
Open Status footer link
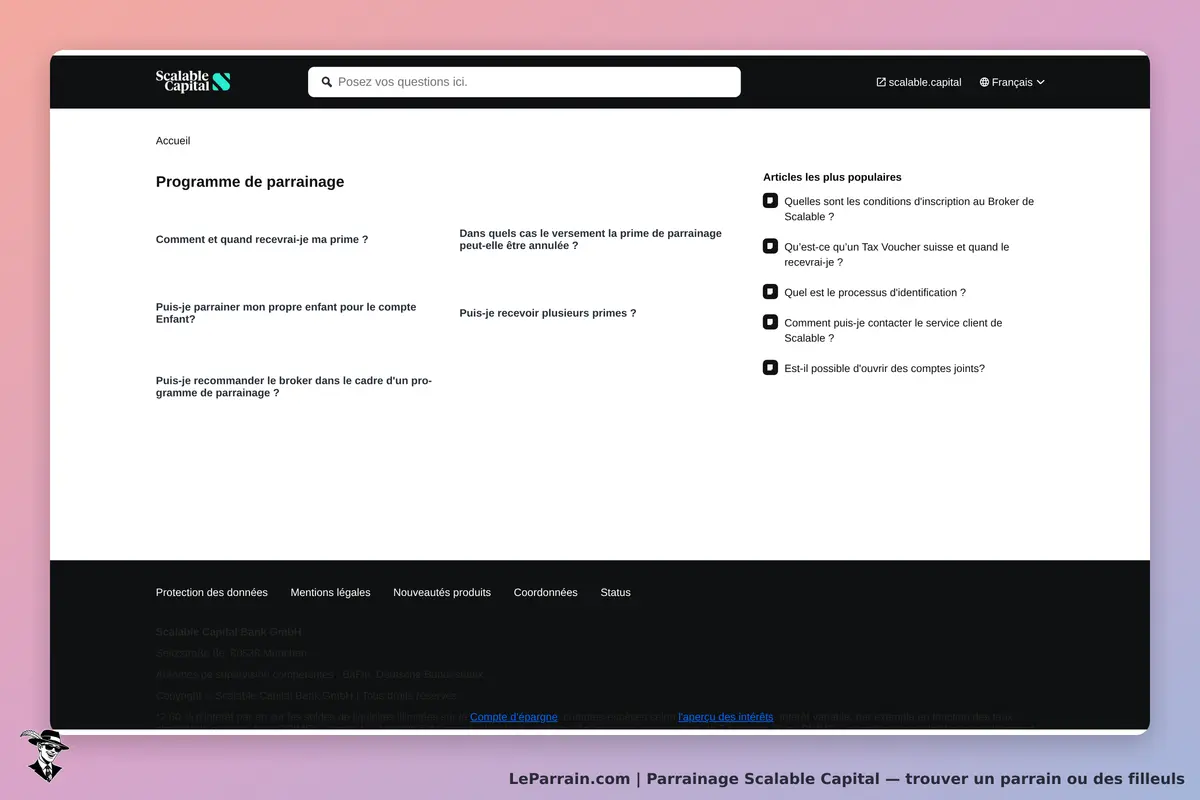click(615, 593)
